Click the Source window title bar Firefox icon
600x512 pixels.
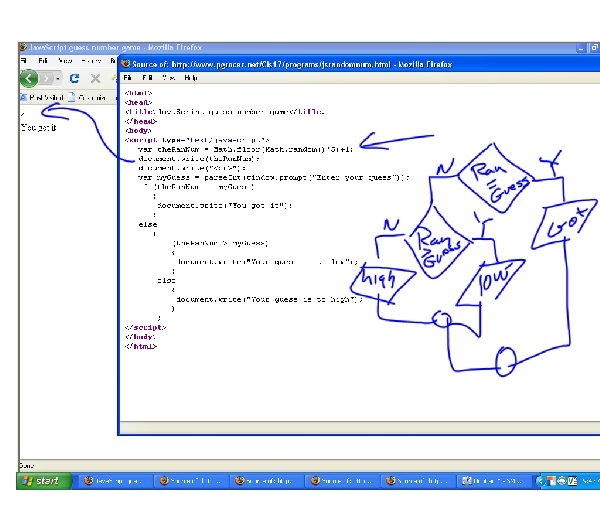(x=126, y=64)
